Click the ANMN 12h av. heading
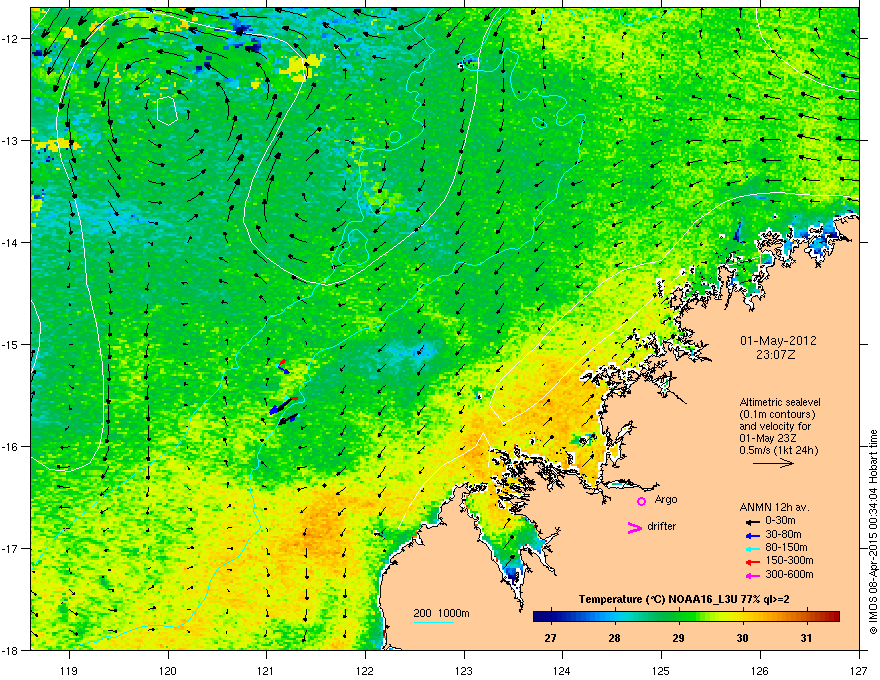880x680 pixels. [x=774, y=507]
